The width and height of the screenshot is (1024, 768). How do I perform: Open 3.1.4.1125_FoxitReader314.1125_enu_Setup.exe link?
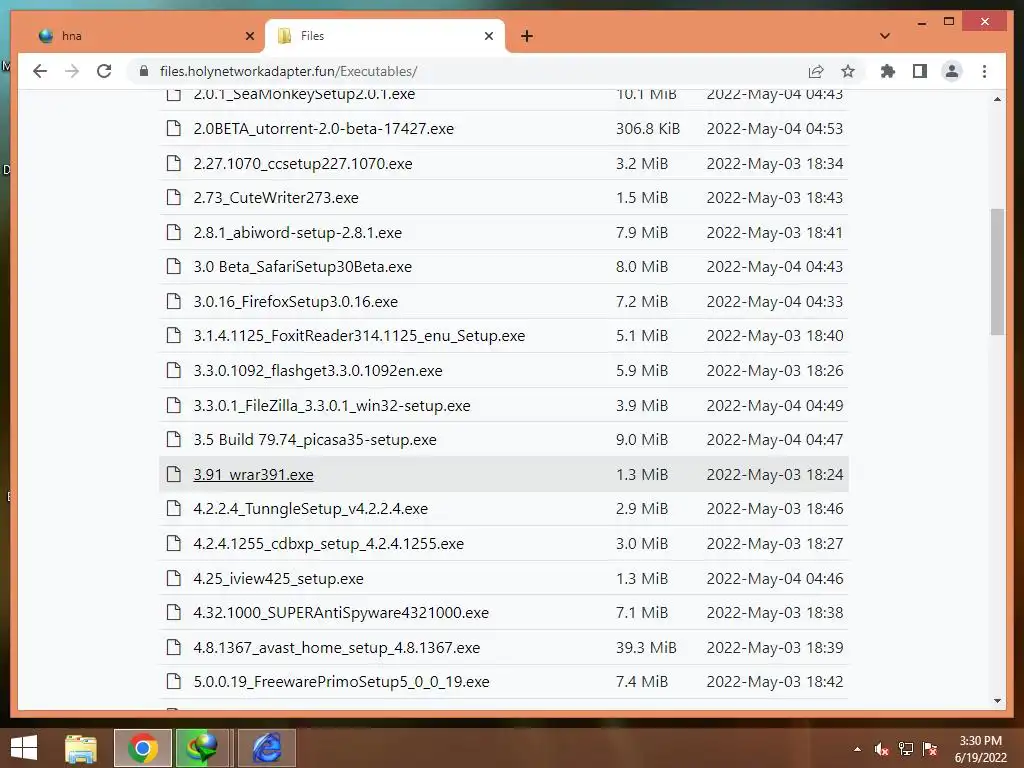pos(359,336)
